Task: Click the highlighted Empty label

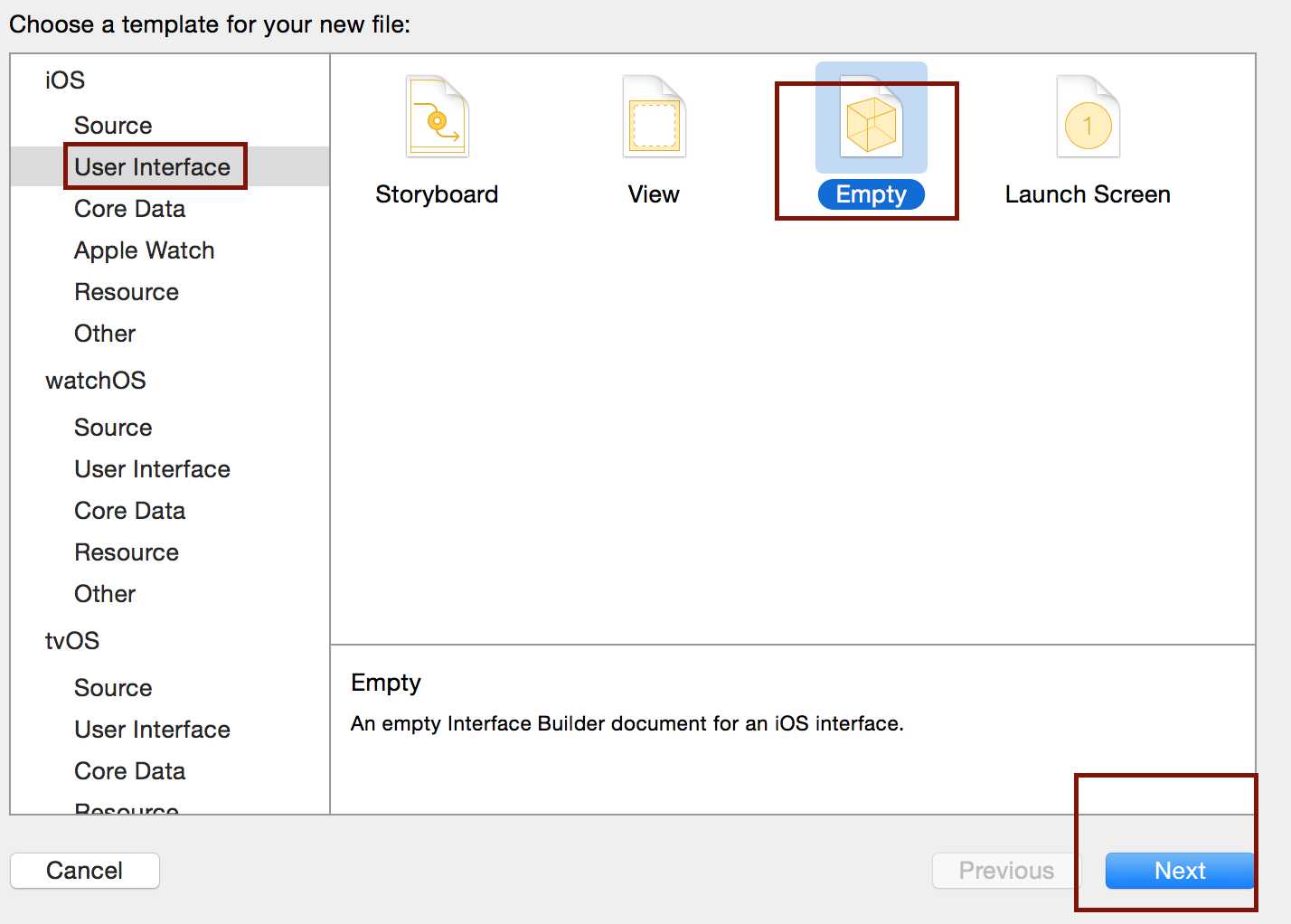Action: click(x=872, y=194)
